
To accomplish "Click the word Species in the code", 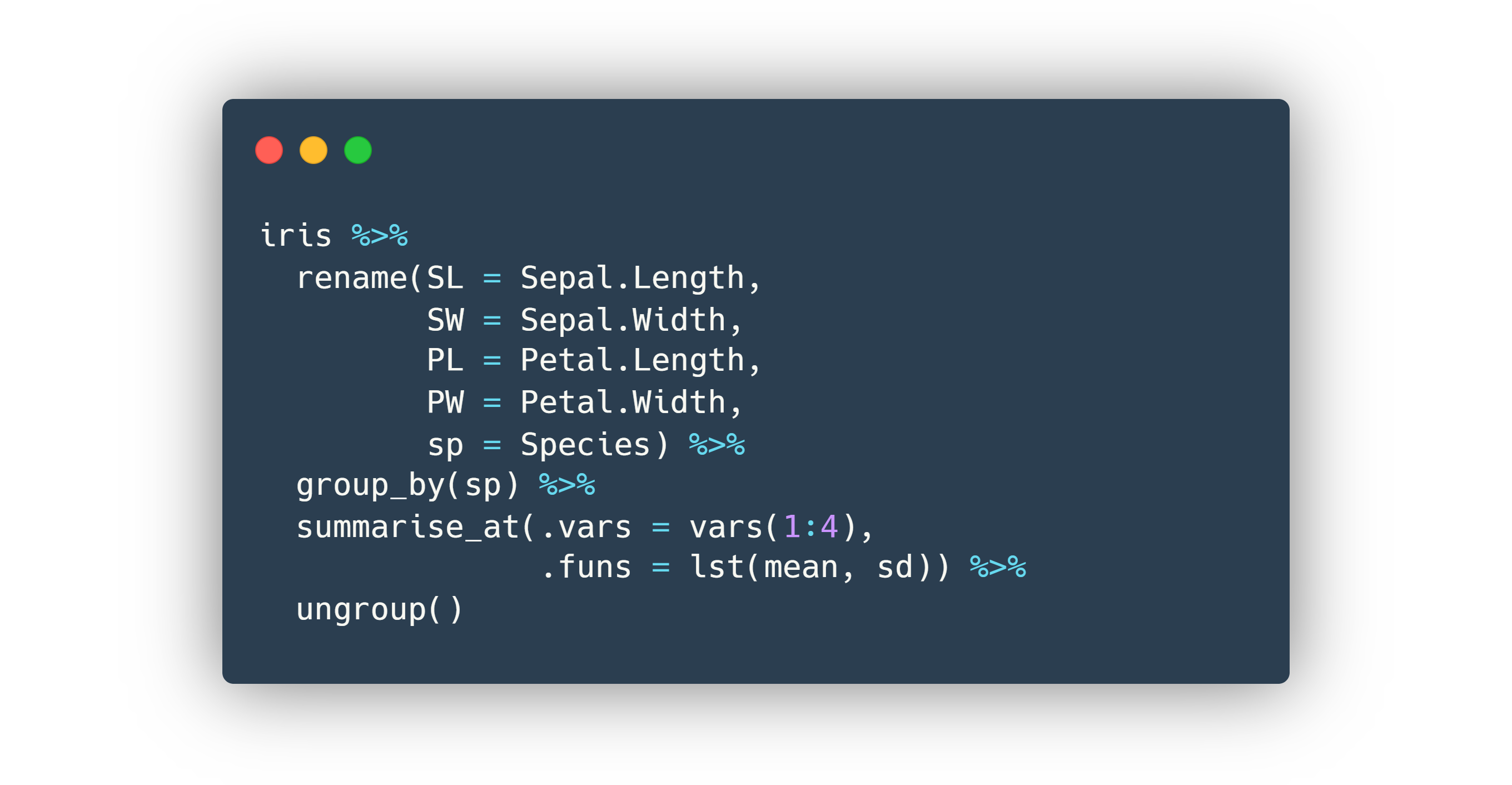I will [x=585, y=444].
